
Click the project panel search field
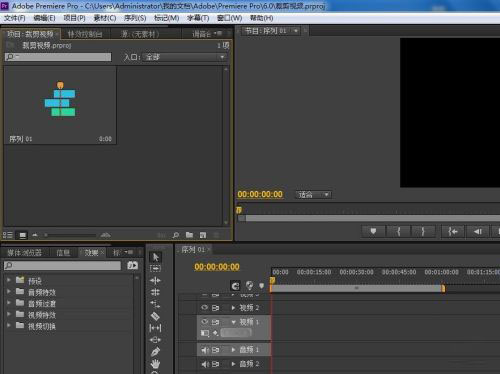58,57
